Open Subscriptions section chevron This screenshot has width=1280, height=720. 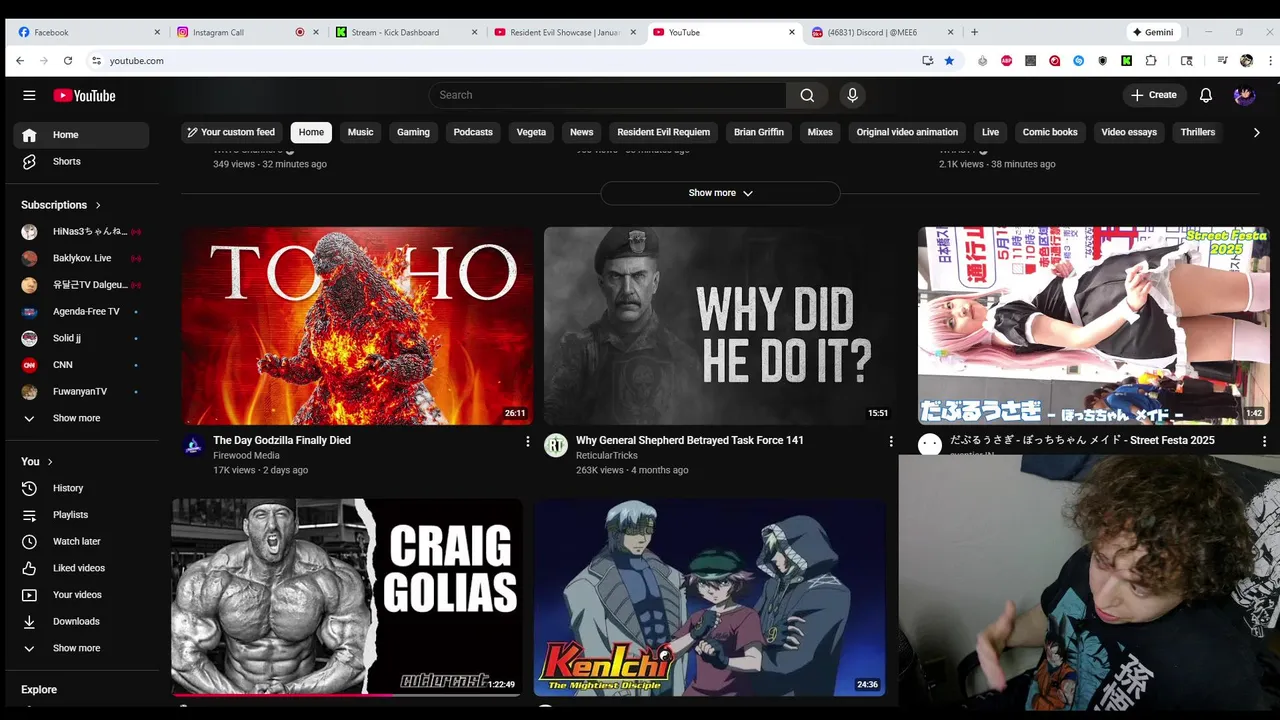(98, 205)
